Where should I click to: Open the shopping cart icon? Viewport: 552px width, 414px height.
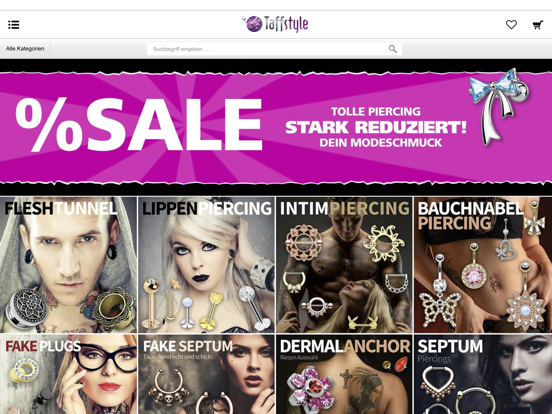point(538,25)
